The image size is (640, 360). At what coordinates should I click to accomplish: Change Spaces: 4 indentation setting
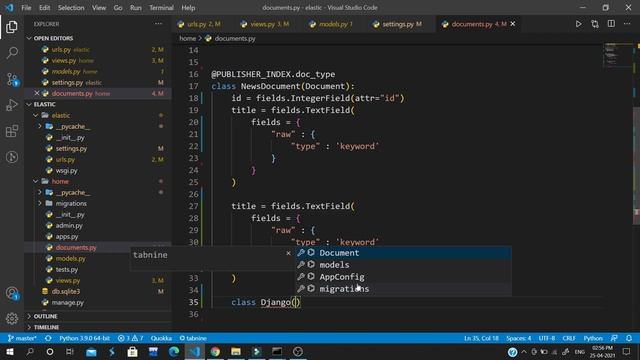point(519,338)
